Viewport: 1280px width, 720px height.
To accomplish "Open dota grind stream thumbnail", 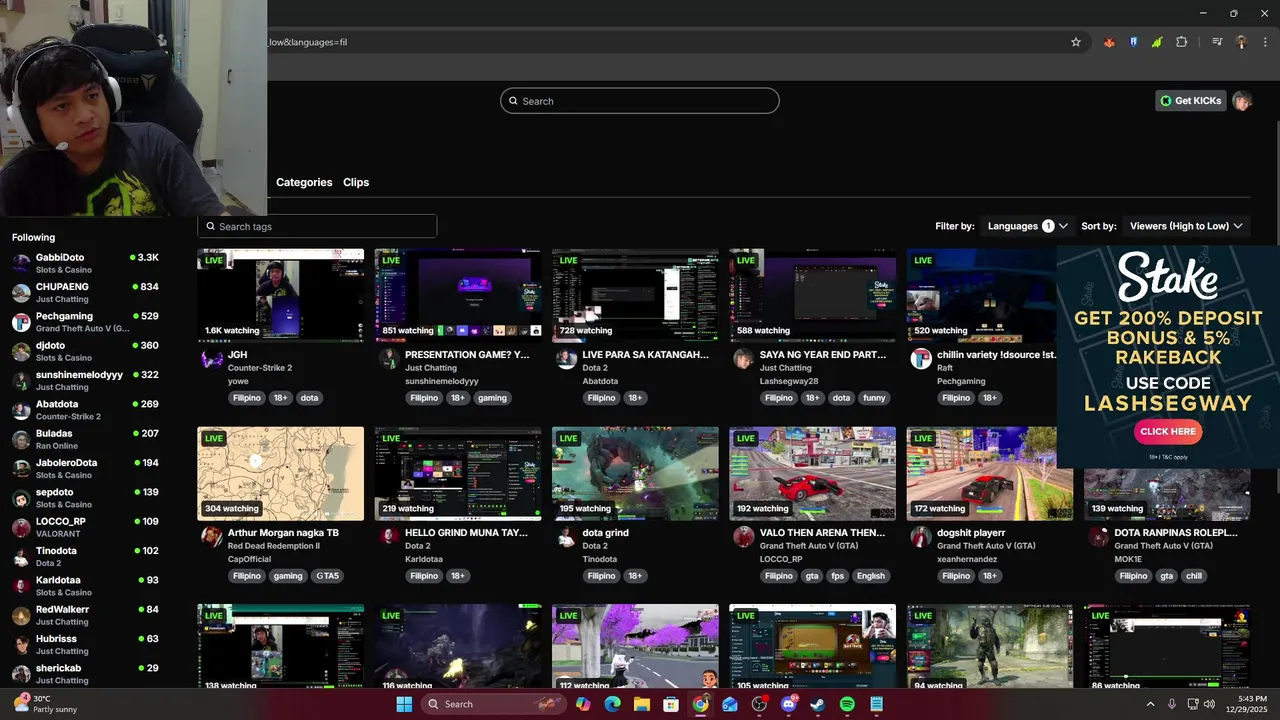I will 635,474.
